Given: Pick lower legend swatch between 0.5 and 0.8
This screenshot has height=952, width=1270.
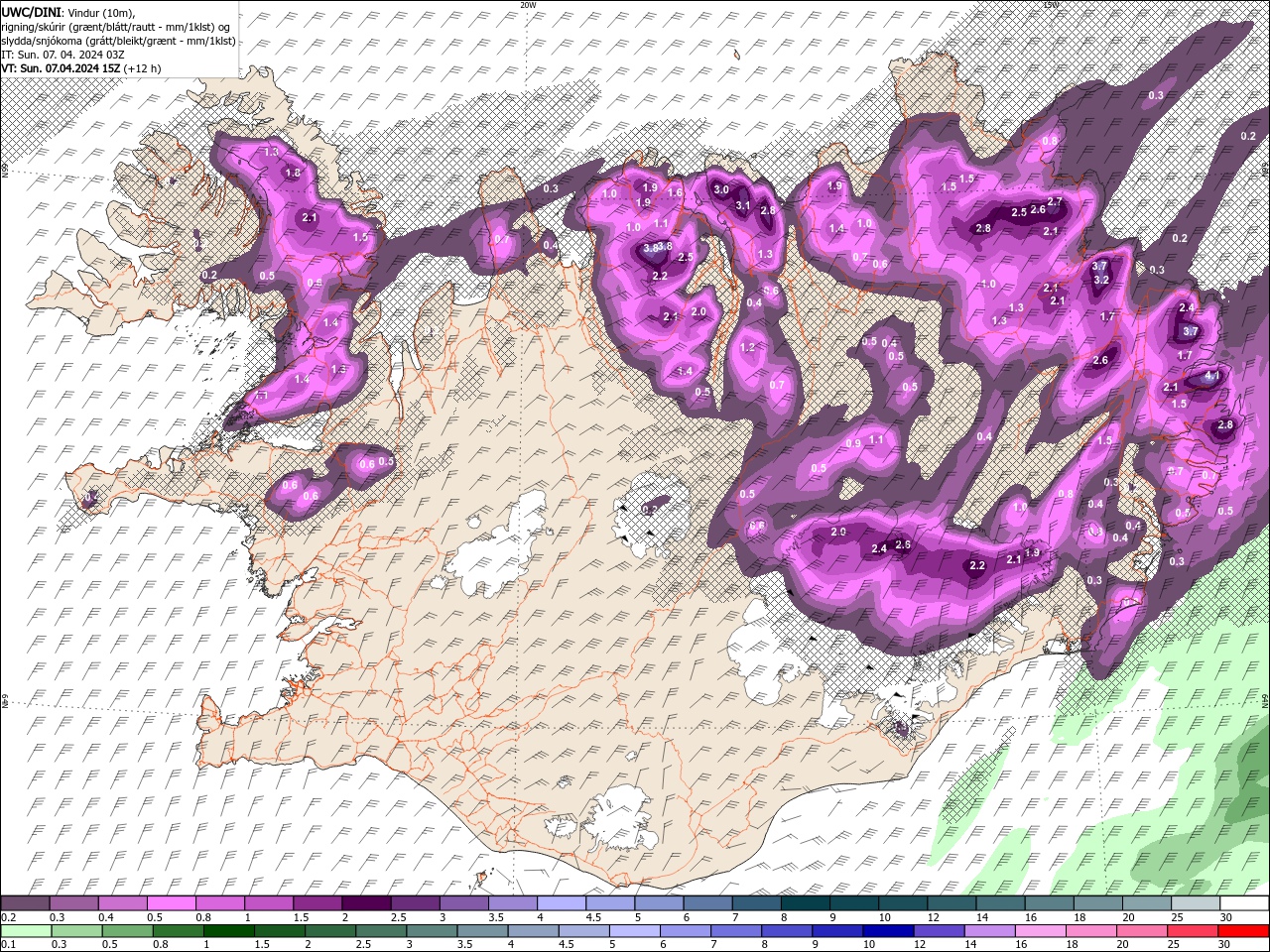Looking at the screenshot, I should coord(127,931).
